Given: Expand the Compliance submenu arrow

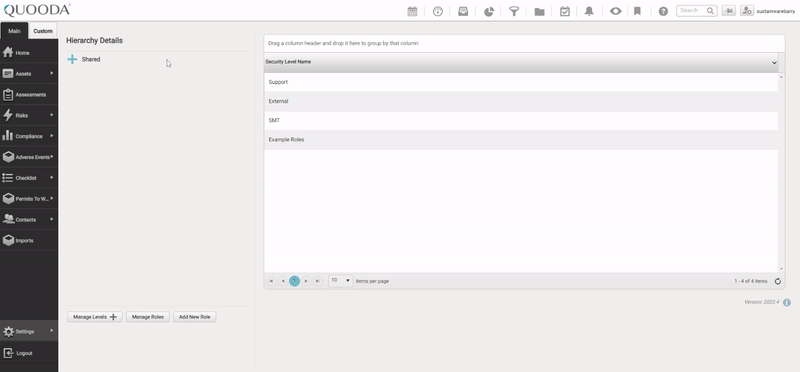Looking at the screenshot, I should (52, 136).
